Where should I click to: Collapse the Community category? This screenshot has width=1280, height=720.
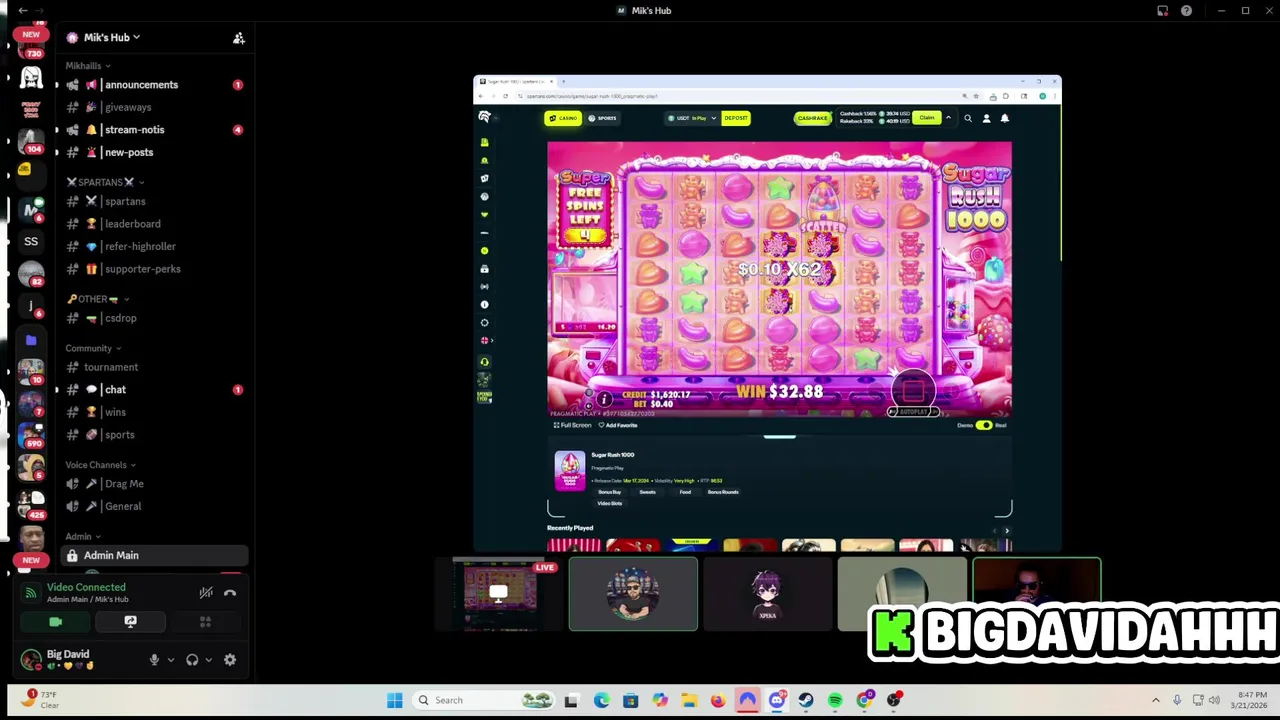tap(93, 348)
